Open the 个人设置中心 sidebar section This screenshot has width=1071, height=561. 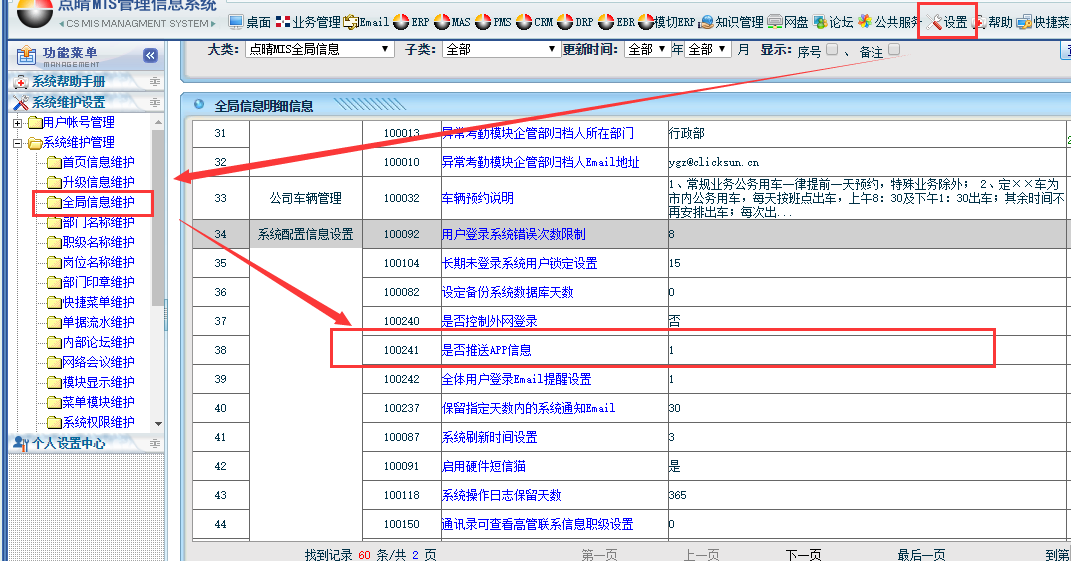tap(68, 443)
